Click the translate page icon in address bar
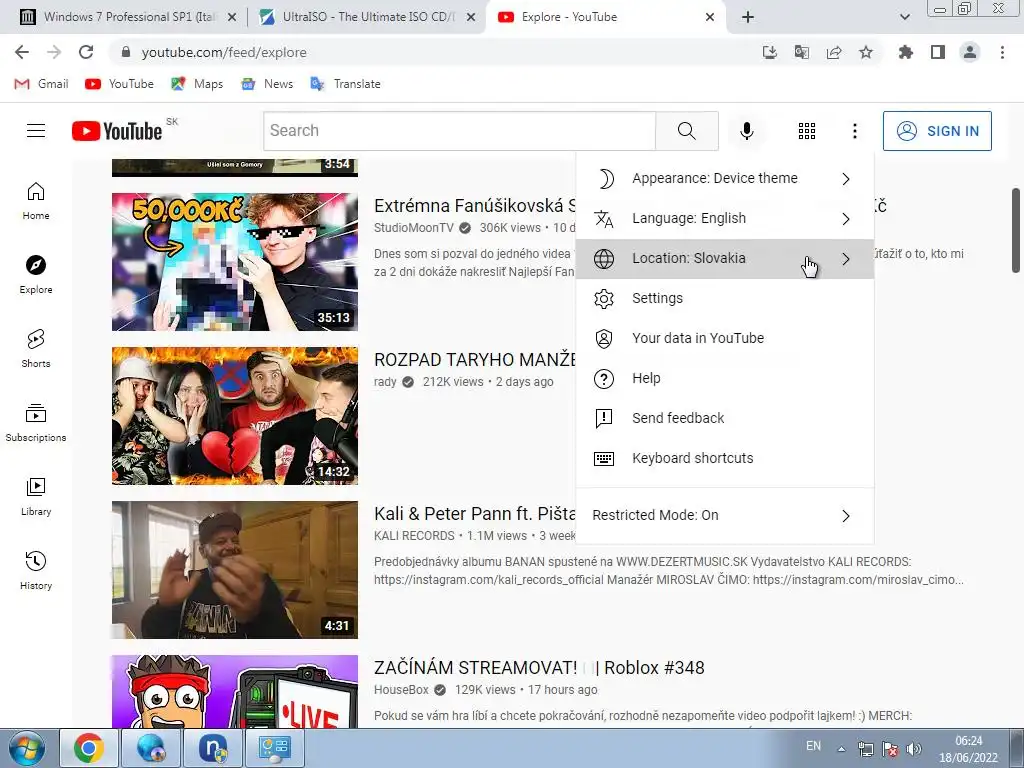 [x=802, y=52]
